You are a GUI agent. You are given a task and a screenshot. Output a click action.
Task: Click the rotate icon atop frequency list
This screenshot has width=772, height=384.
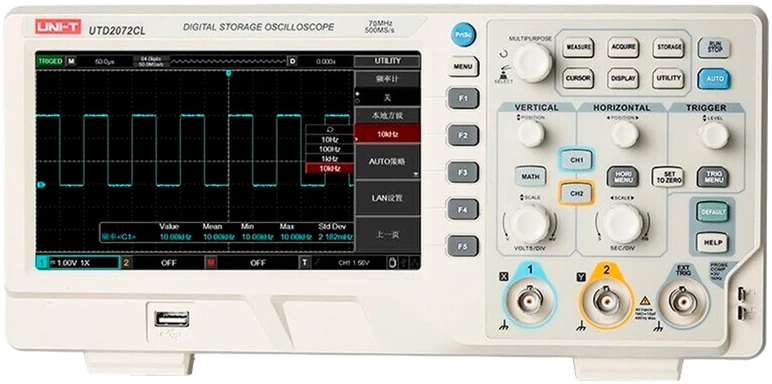coord(329,130)
